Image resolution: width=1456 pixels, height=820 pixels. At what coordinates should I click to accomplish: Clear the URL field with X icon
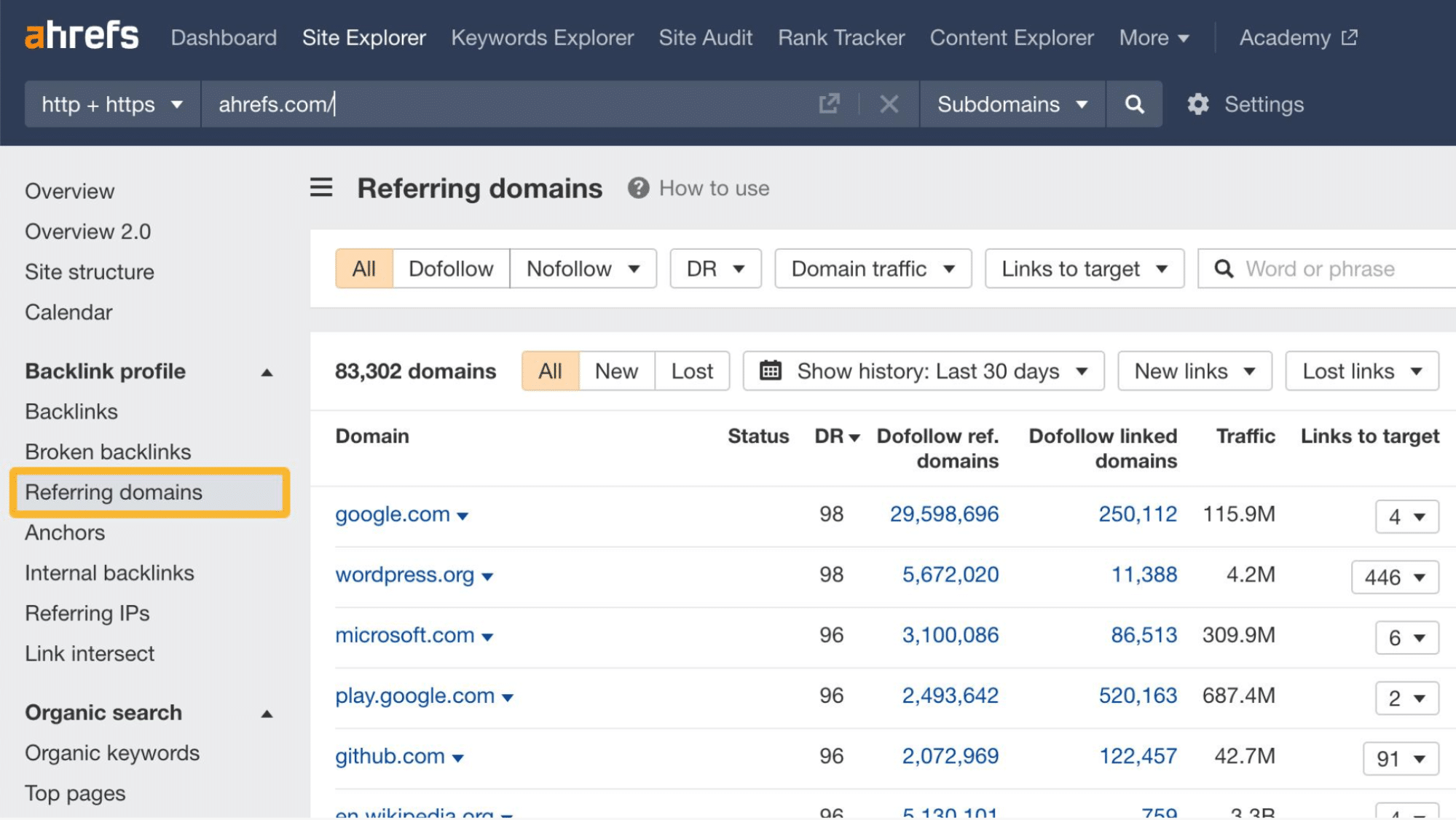[x=889, y=104]
